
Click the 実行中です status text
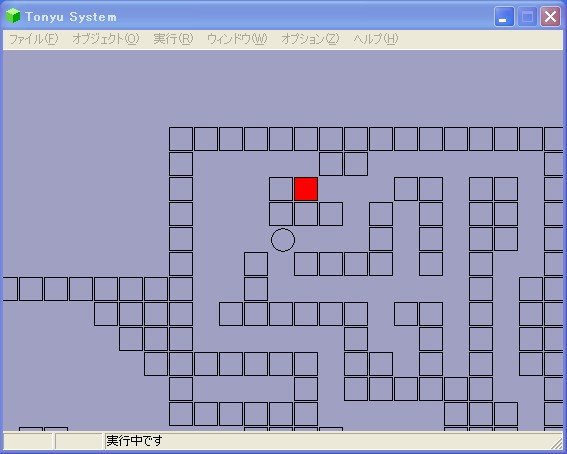(x=134, y=441)
